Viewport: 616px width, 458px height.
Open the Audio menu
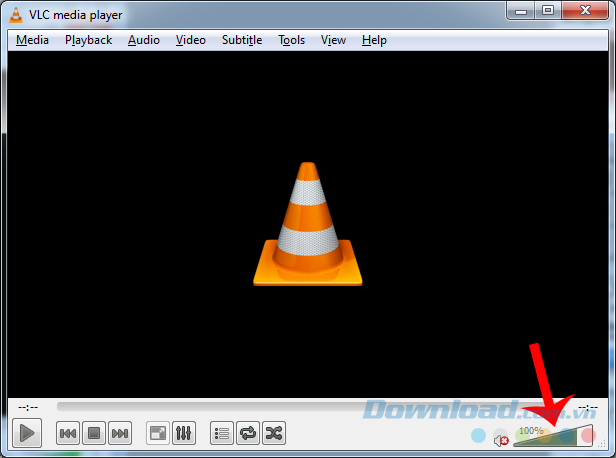click(x=144, y=40)
